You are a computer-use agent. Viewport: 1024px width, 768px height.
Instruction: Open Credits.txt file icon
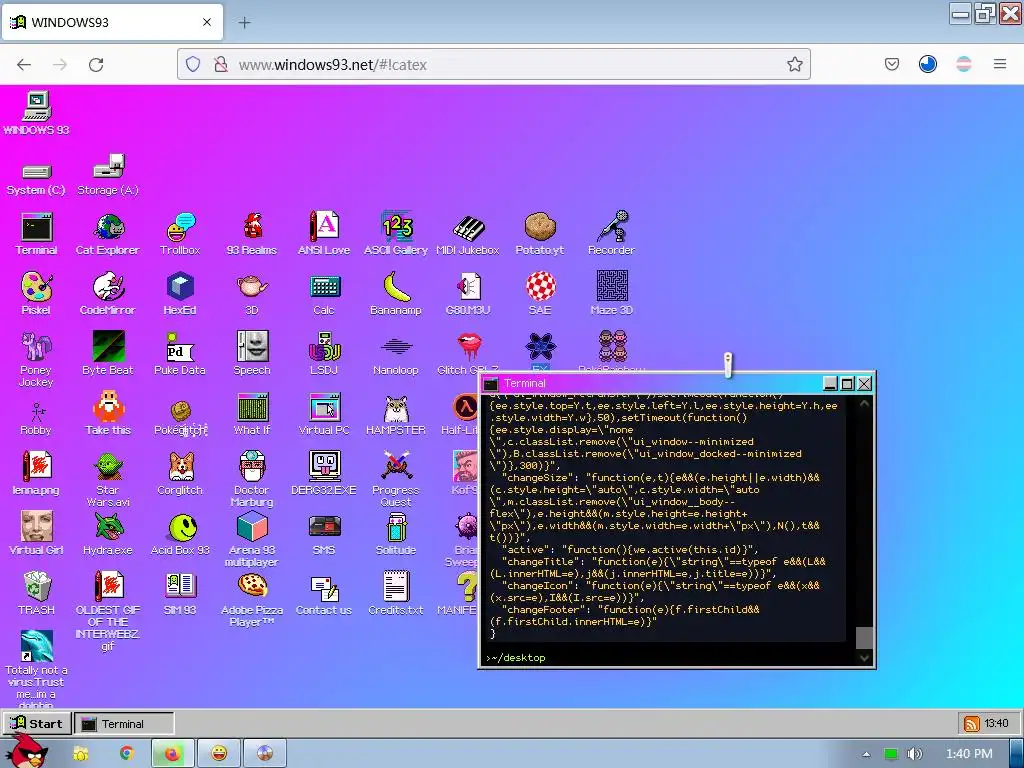396,593
